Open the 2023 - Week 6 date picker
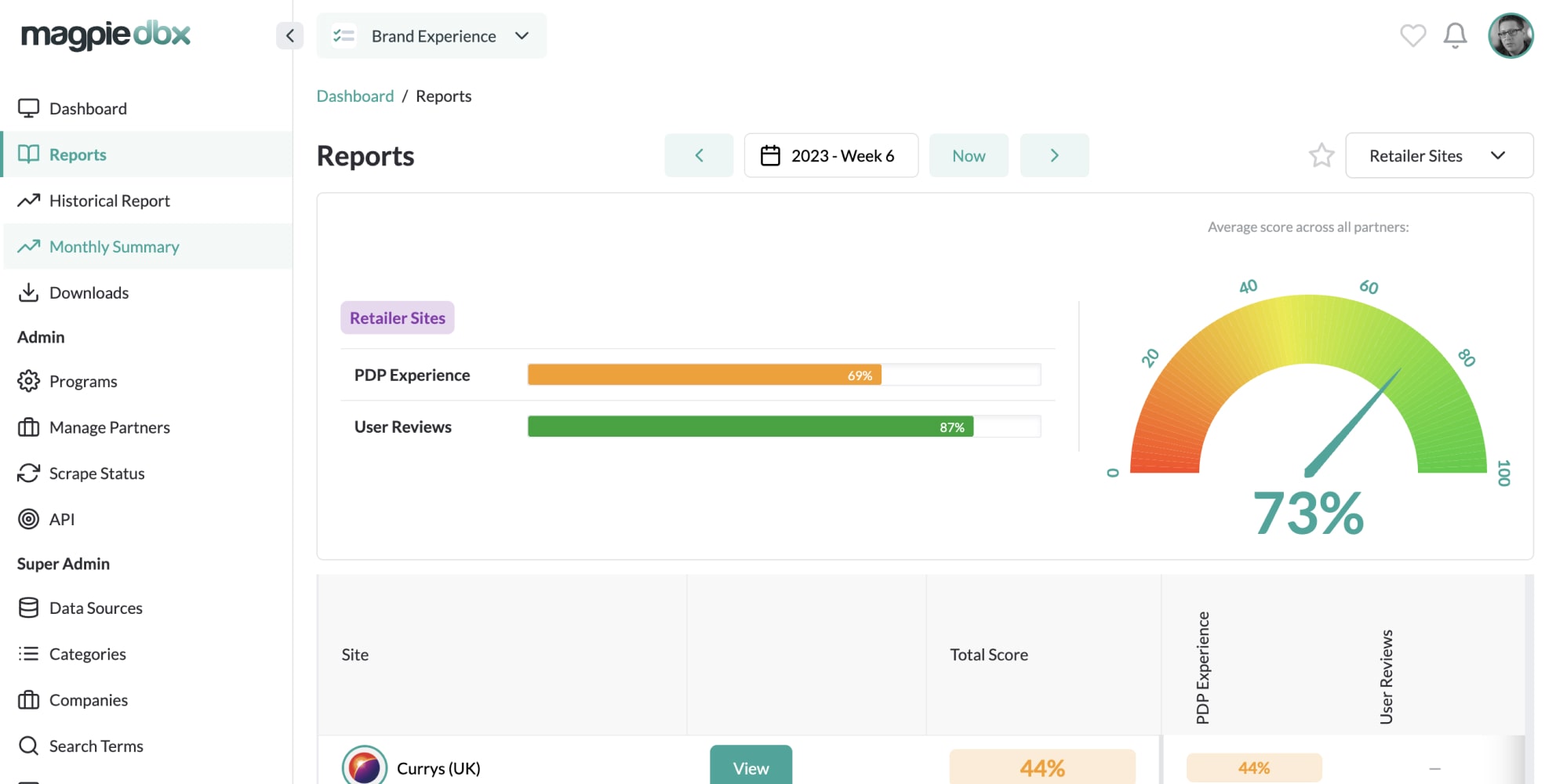Viewport: 1556px width, 784px height. click(831, 155)
